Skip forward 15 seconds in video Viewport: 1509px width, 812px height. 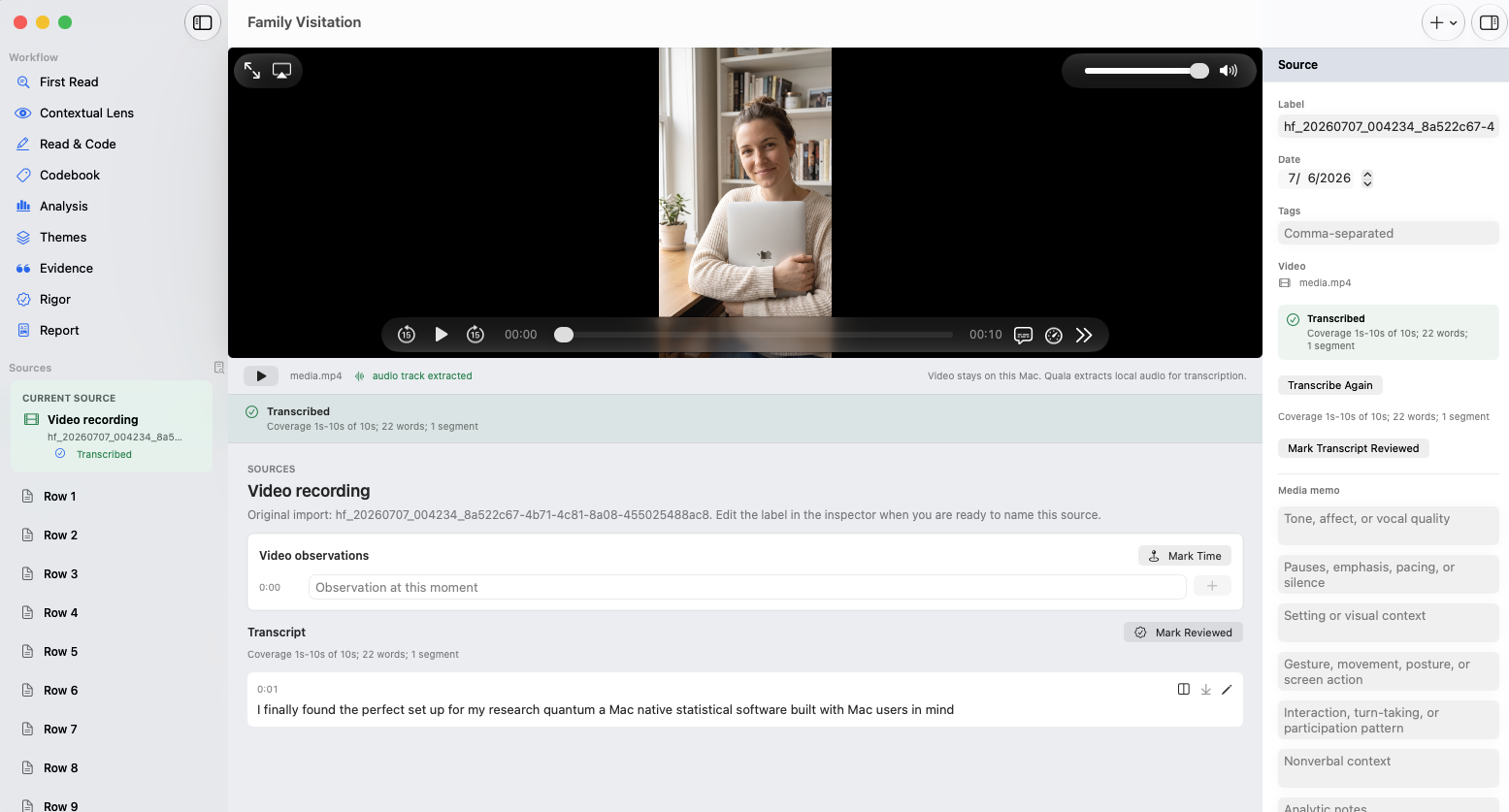(476, 335)
